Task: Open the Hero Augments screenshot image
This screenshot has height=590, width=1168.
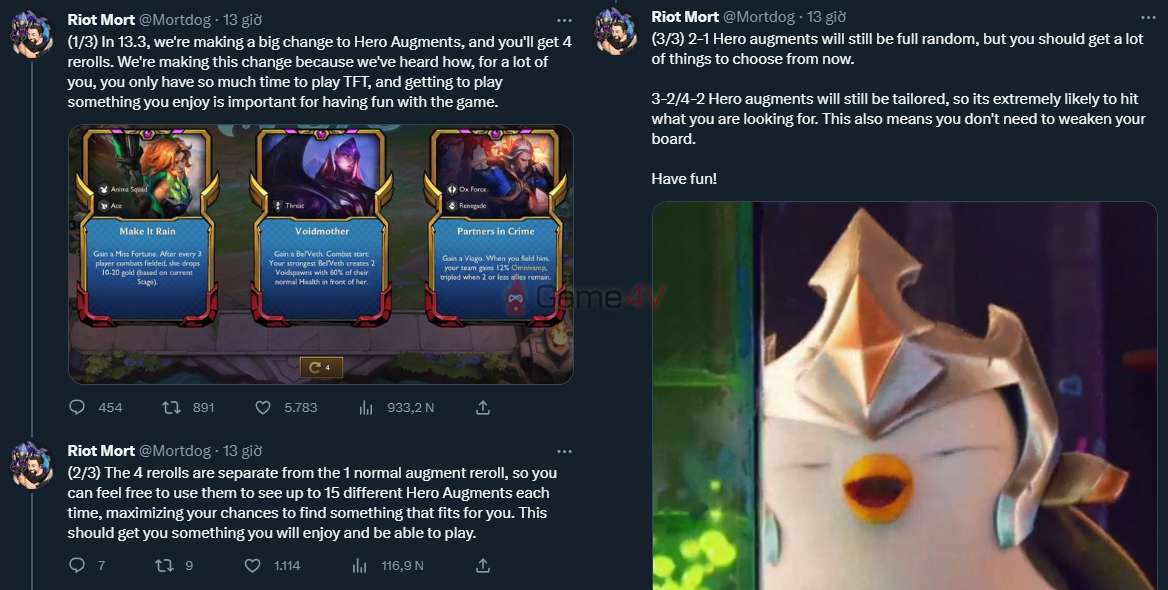Action: click(320, 254)
